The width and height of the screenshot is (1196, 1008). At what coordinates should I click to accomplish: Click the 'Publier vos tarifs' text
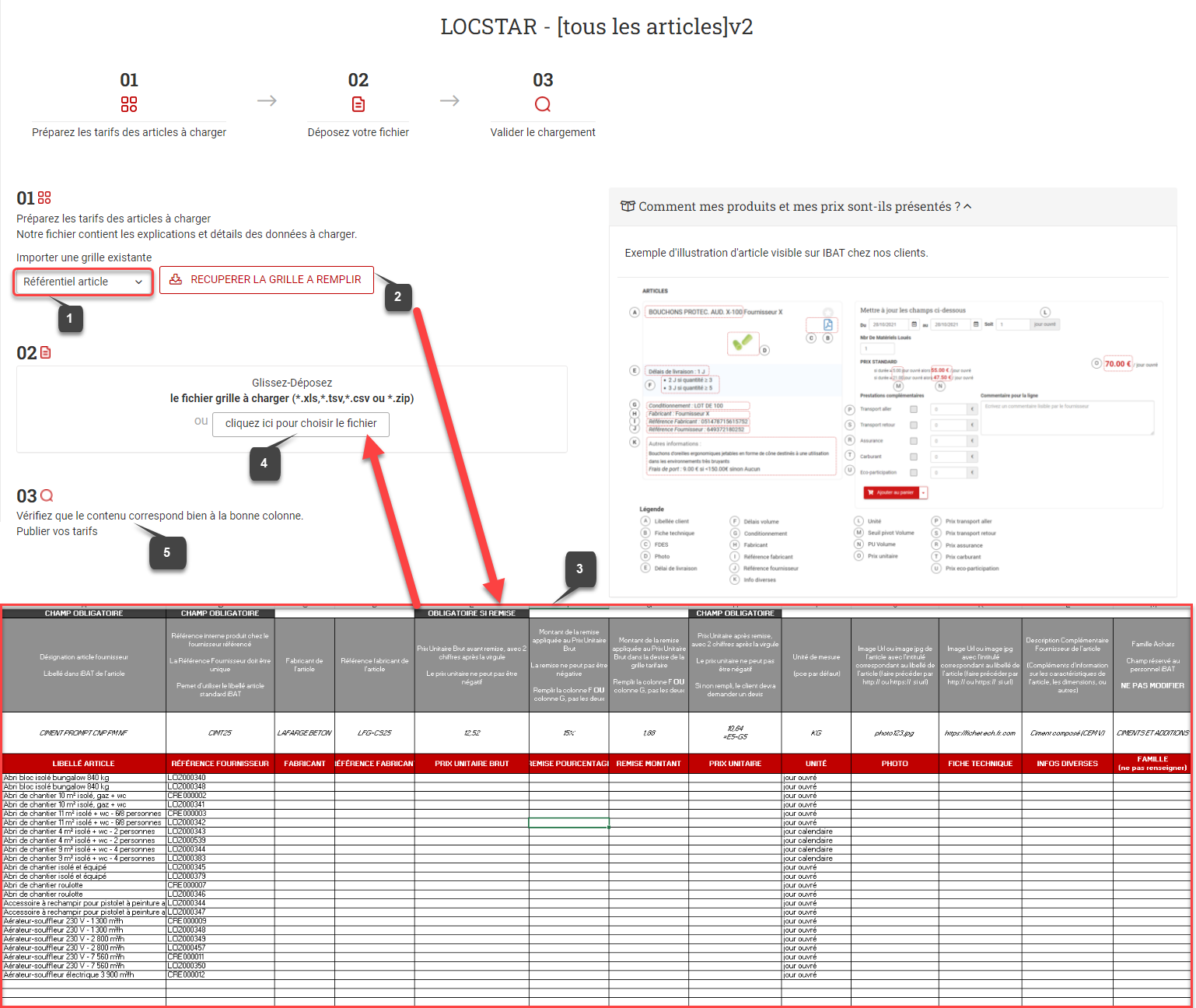58,532
